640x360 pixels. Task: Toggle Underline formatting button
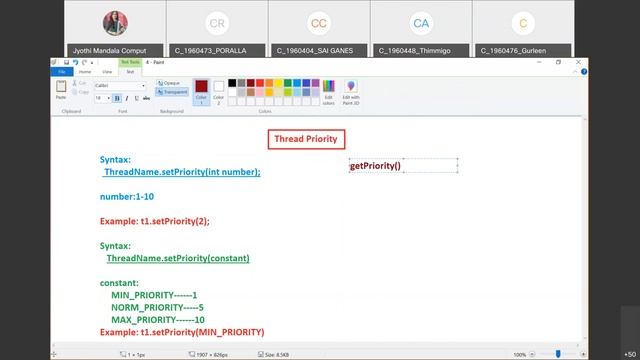[137, 98]
